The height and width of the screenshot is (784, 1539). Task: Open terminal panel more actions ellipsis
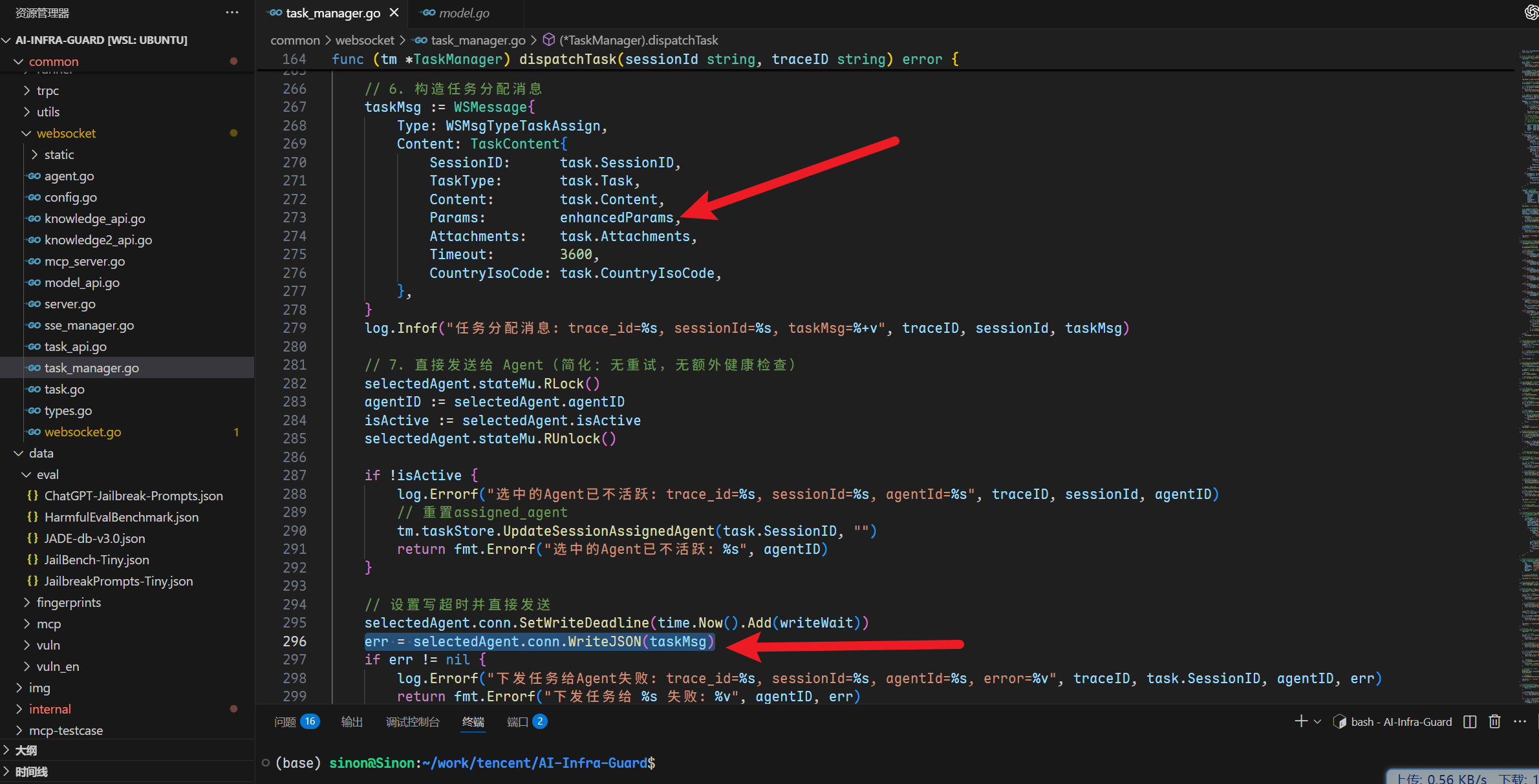[1520, 721]
